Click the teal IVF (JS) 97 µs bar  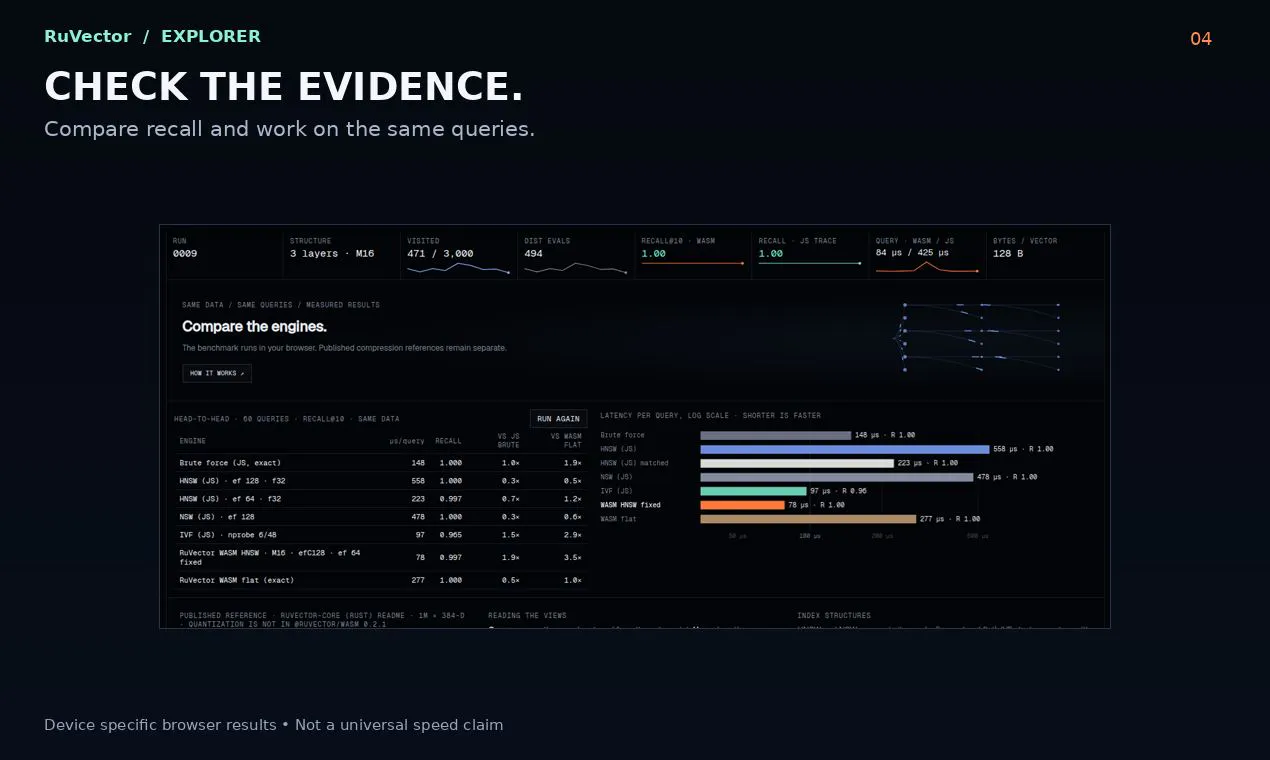click(753, 491)
